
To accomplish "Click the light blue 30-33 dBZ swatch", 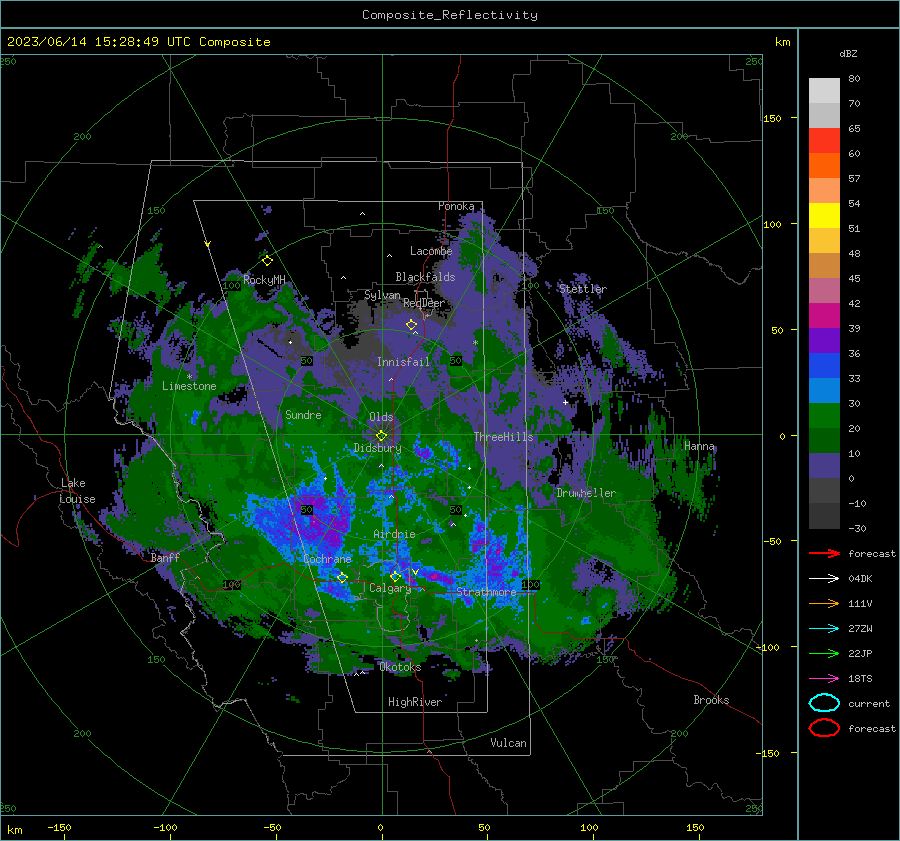I will (x=824, y=391).
